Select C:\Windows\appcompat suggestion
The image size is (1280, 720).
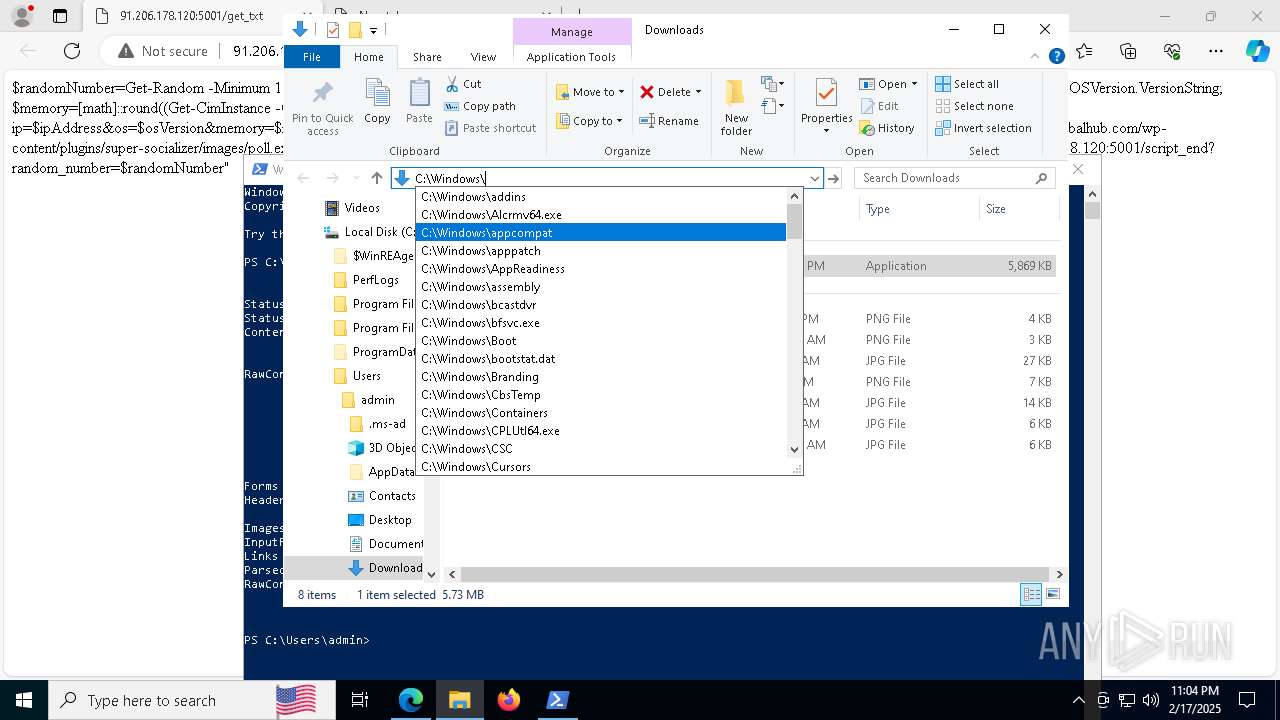coord(602,233)
